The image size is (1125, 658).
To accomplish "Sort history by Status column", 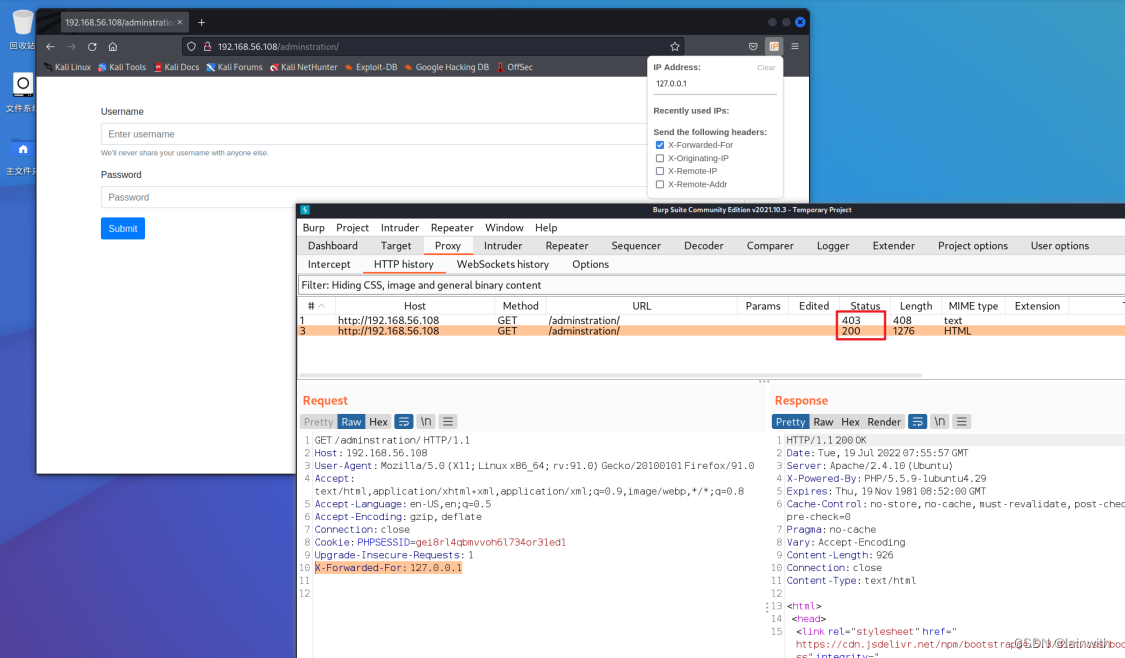I will 865,306.
